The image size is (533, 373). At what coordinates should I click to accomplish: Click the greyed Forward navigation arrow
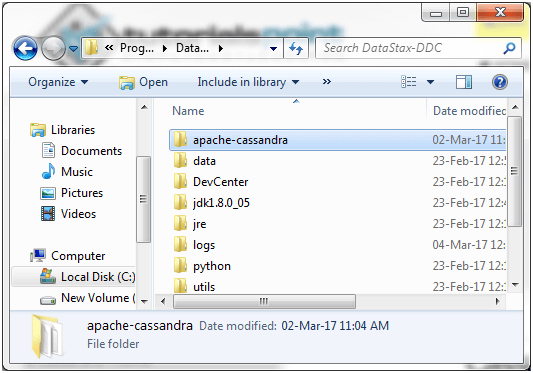53,48
